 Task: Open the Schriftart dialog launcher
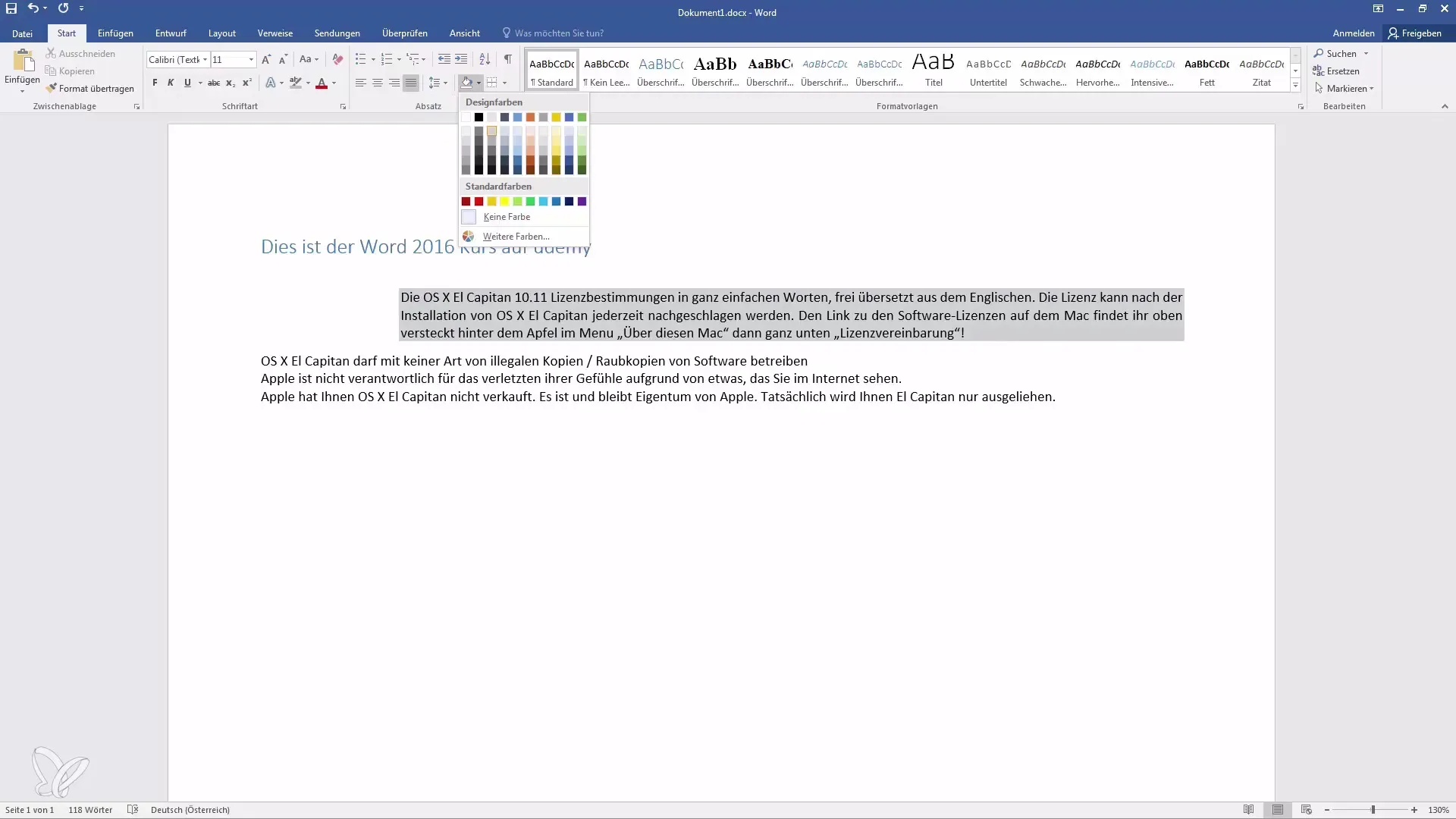pos(343,107)
